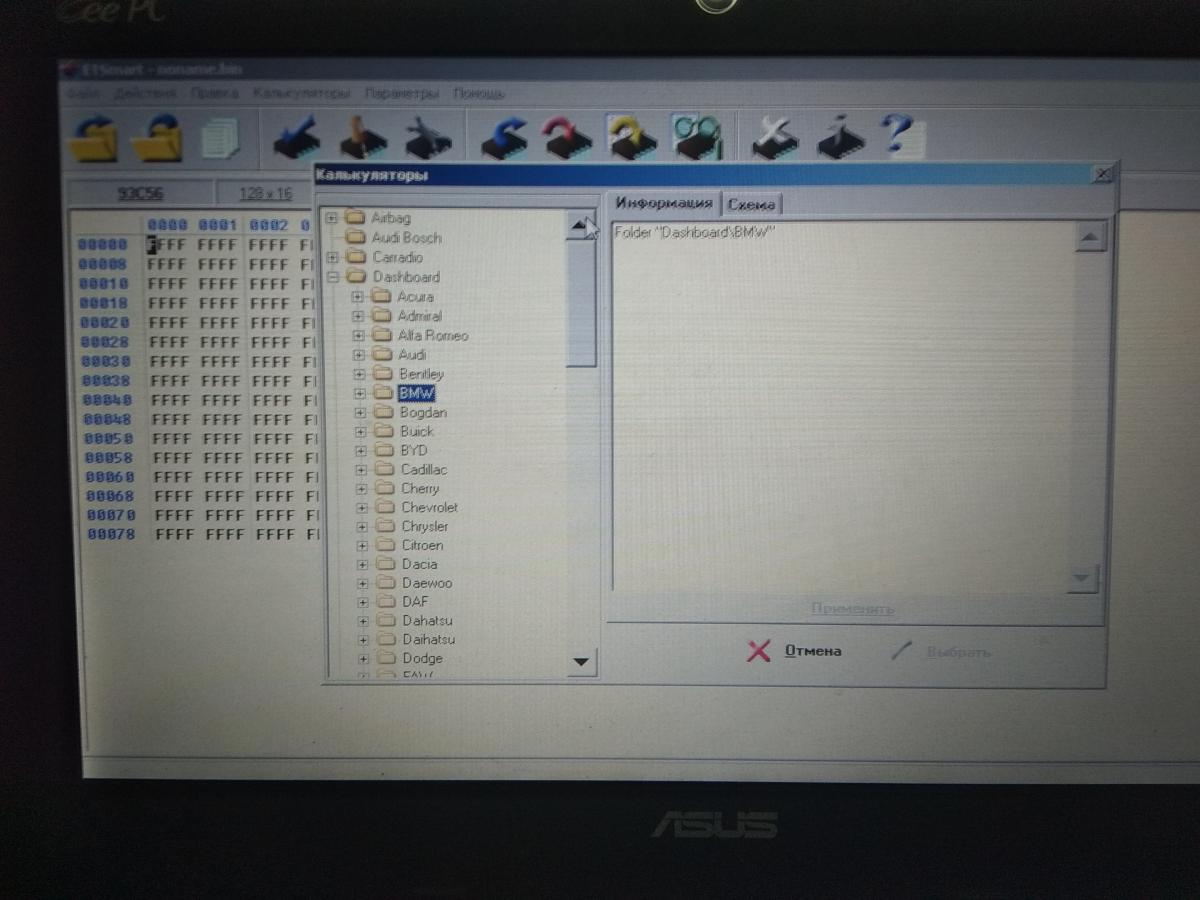The image size is (1200, 900).
Task: Click tree list scroll up arrow
Action: pos(580,226)
